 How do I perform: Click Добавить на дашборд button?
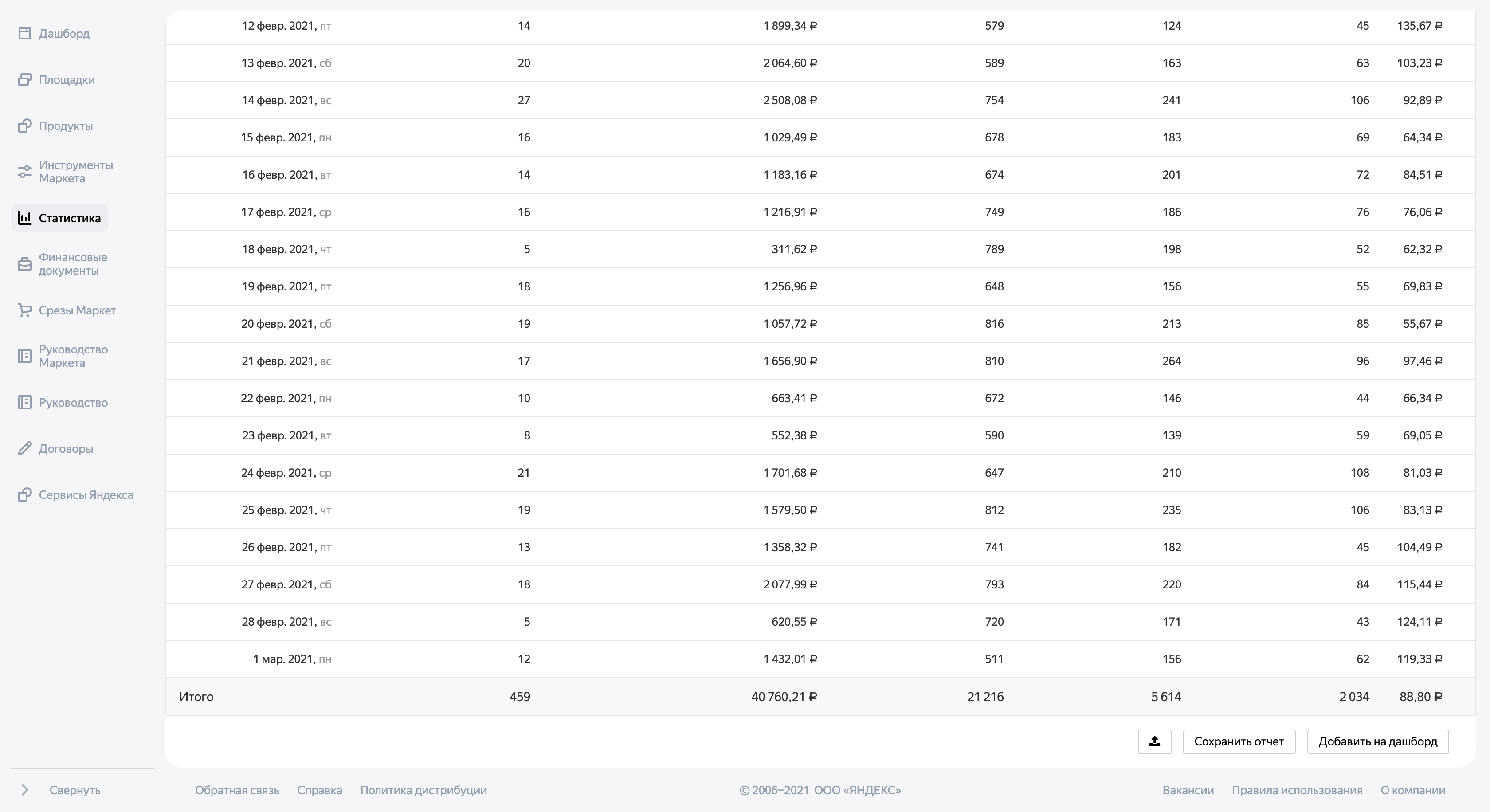pyautogui.click(x=1377, y=741)
